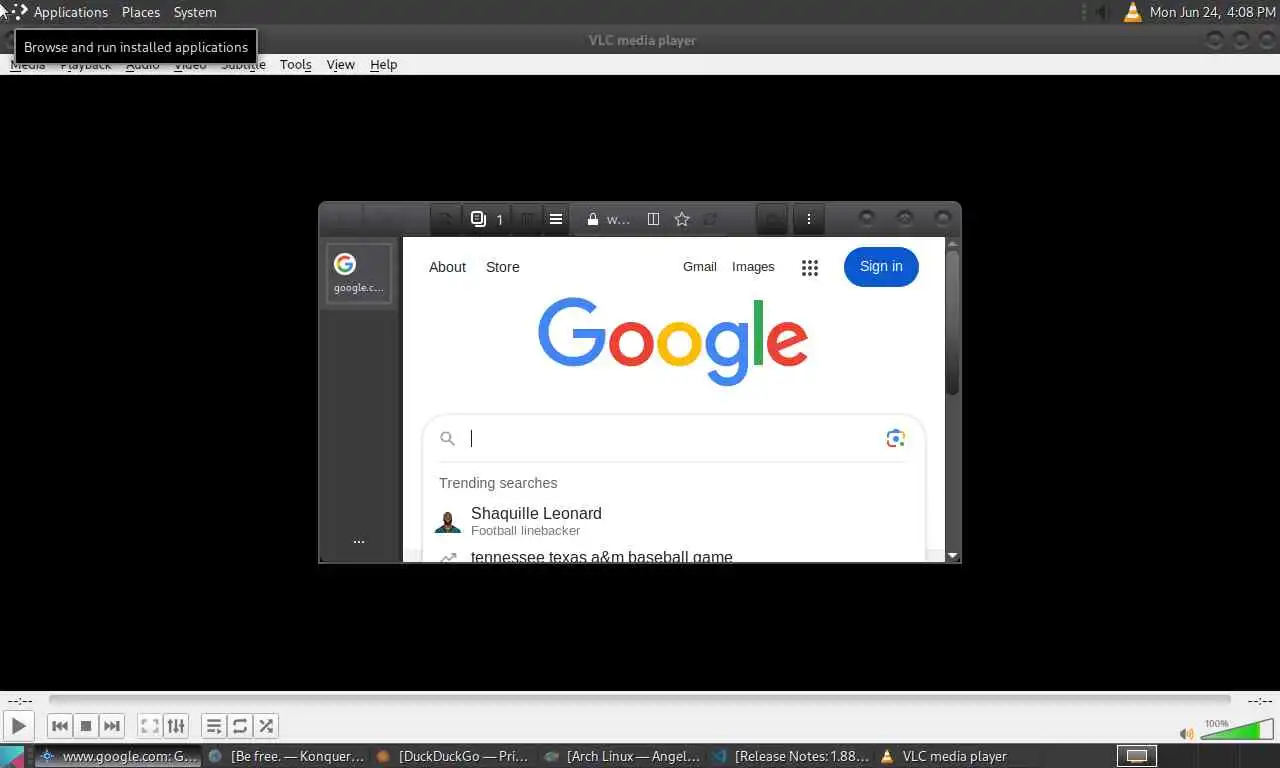Open the System menu in top panel
The height and width of the screenshot is (768, 1280).
point(195,12)
